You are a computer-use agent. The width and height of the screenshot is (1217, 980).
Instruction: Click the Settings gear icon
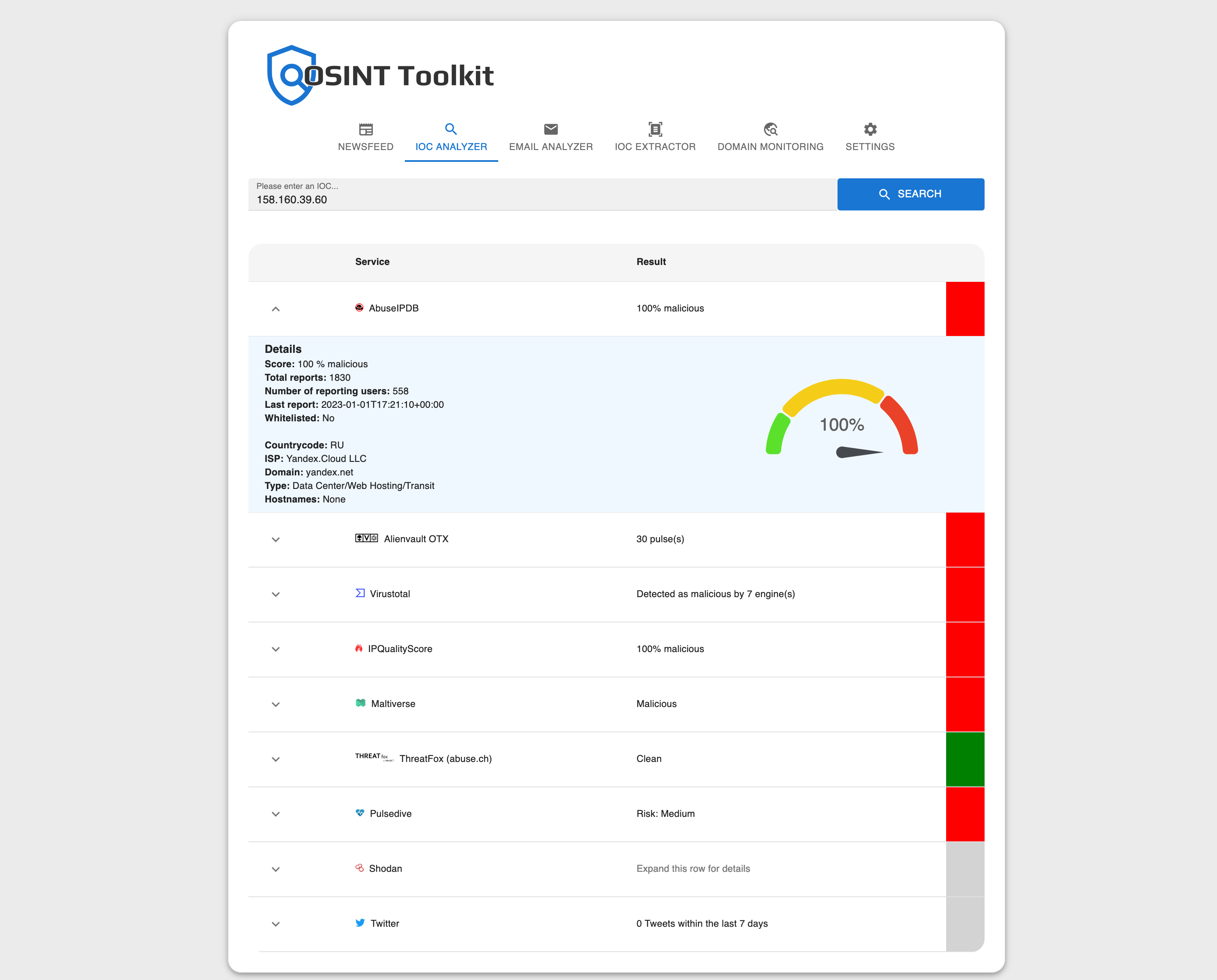click(x=870, y=129)
